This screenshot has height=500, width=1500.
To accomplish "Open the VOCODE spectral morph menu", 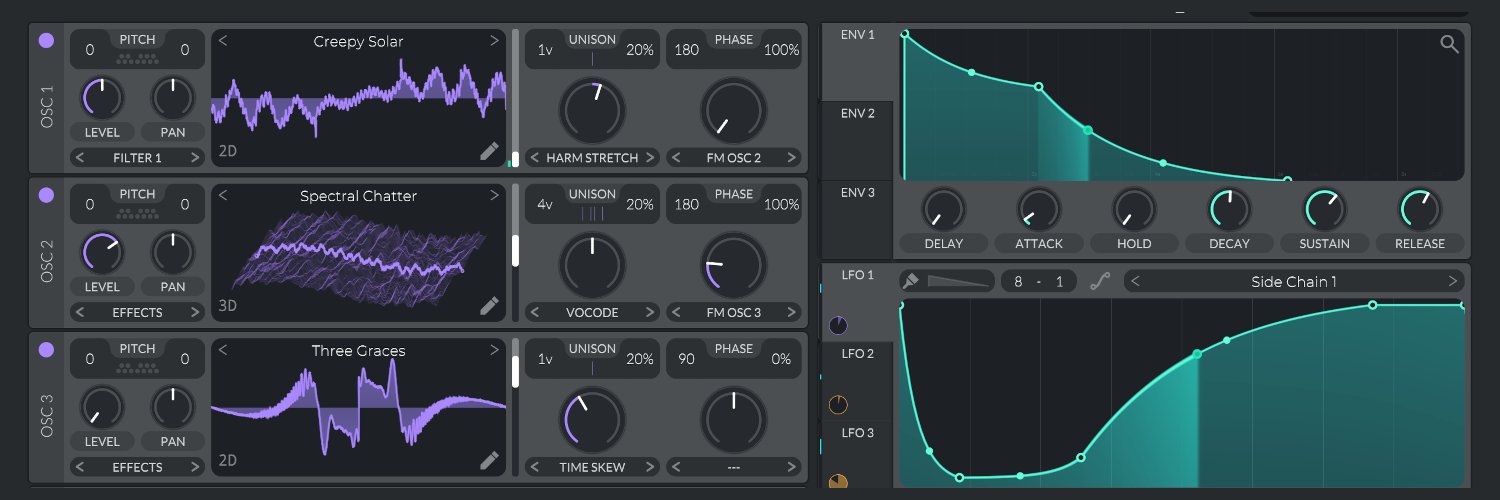I will pyautogui.click(x=592, y=312).
